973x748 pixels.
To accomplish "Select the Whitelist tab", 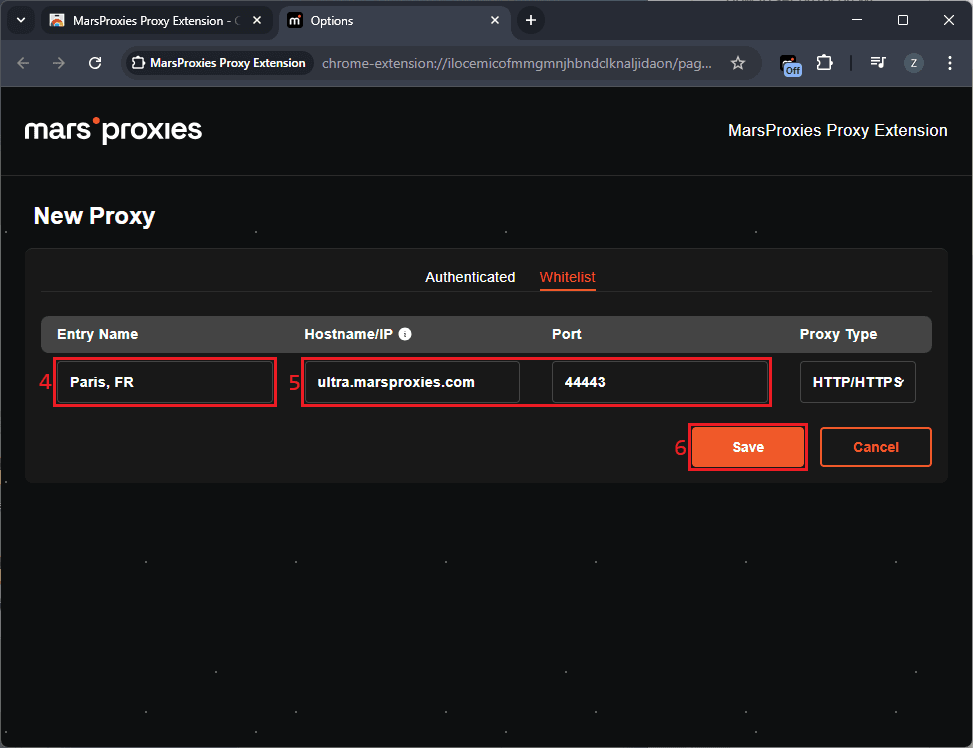I will tap(567, 277).
